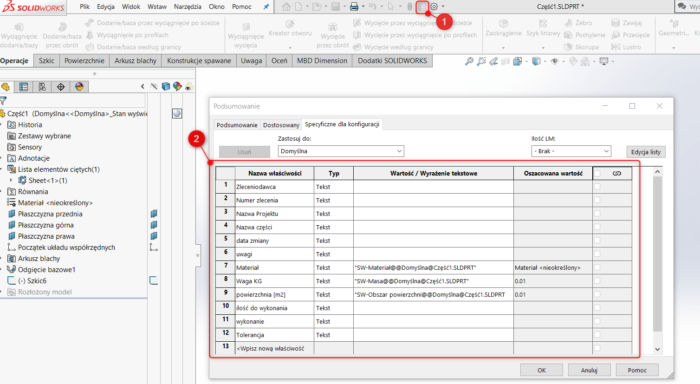Image resolution: width=700 pixels, height=384 pixels.
Task: Tick the checkbox in the Materiał row
Action: (597, 267)
